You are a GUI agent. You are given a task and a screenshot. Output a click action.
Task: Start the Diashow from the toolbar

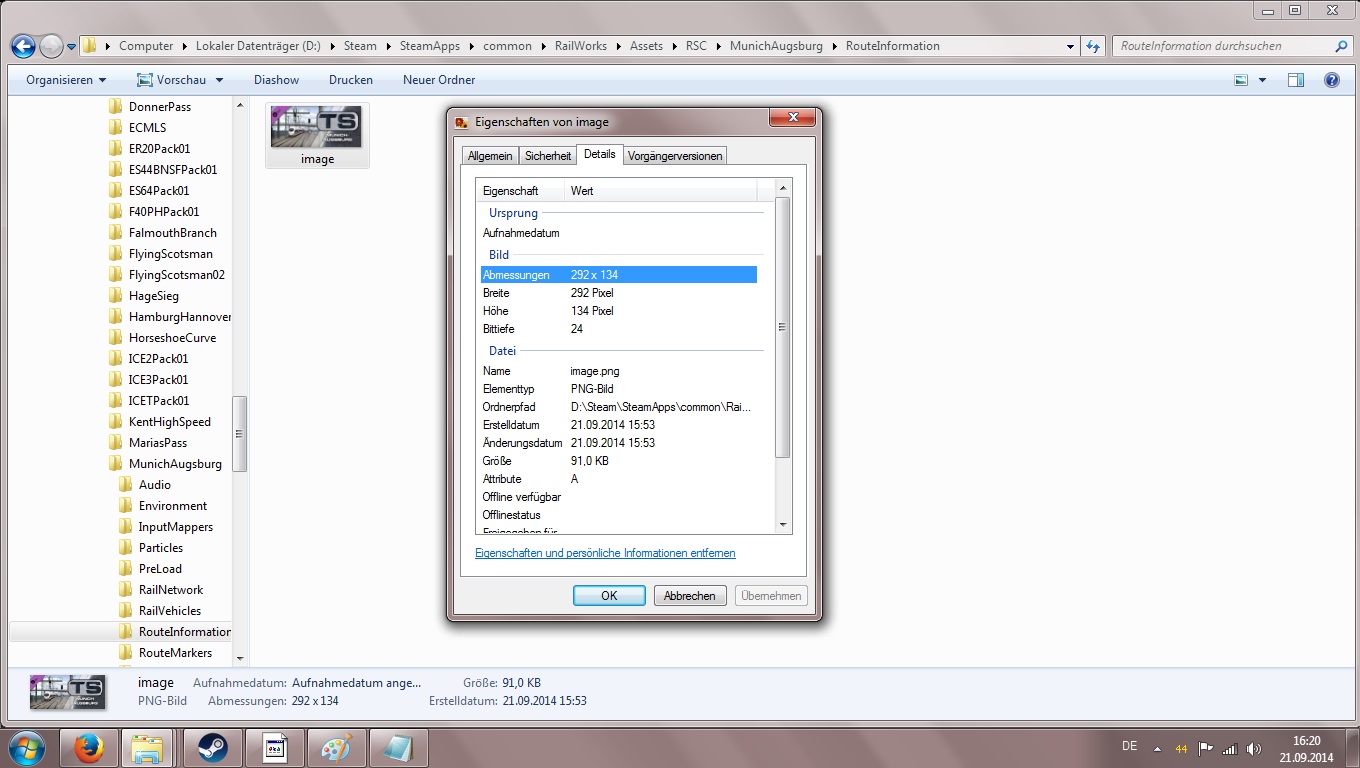tap(276, 80)
